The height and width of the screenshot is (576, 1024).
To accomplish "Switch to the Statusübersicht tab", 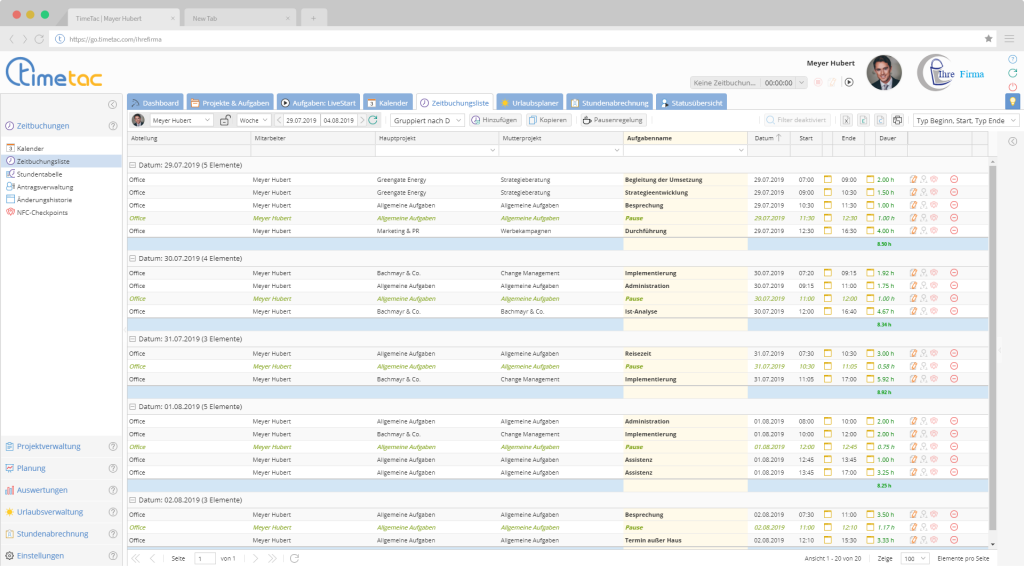I will (x=692, y=103).
